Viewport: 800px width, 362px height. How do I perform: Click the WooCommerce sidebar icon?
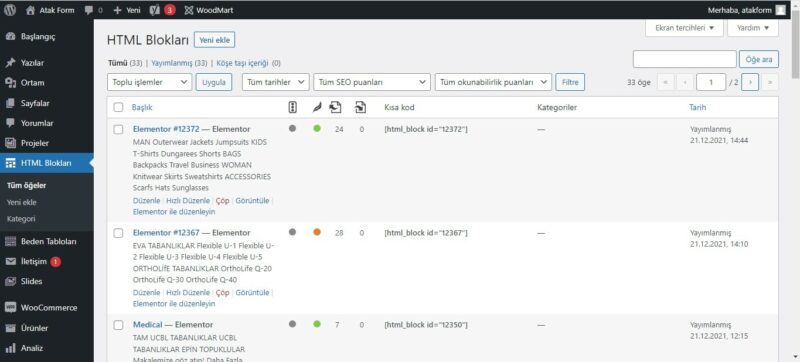coord(10,308)
